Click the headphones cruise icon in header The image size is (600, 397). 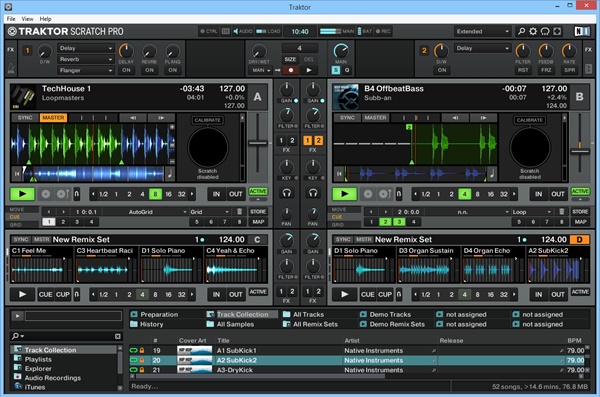click(x=545, y=31)
